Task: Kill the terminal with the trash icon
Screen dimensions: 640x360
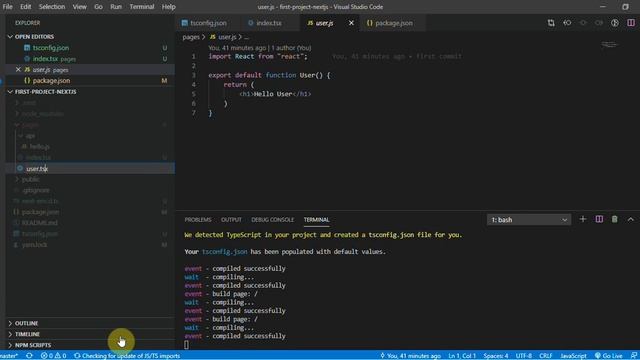Action: 614,219
